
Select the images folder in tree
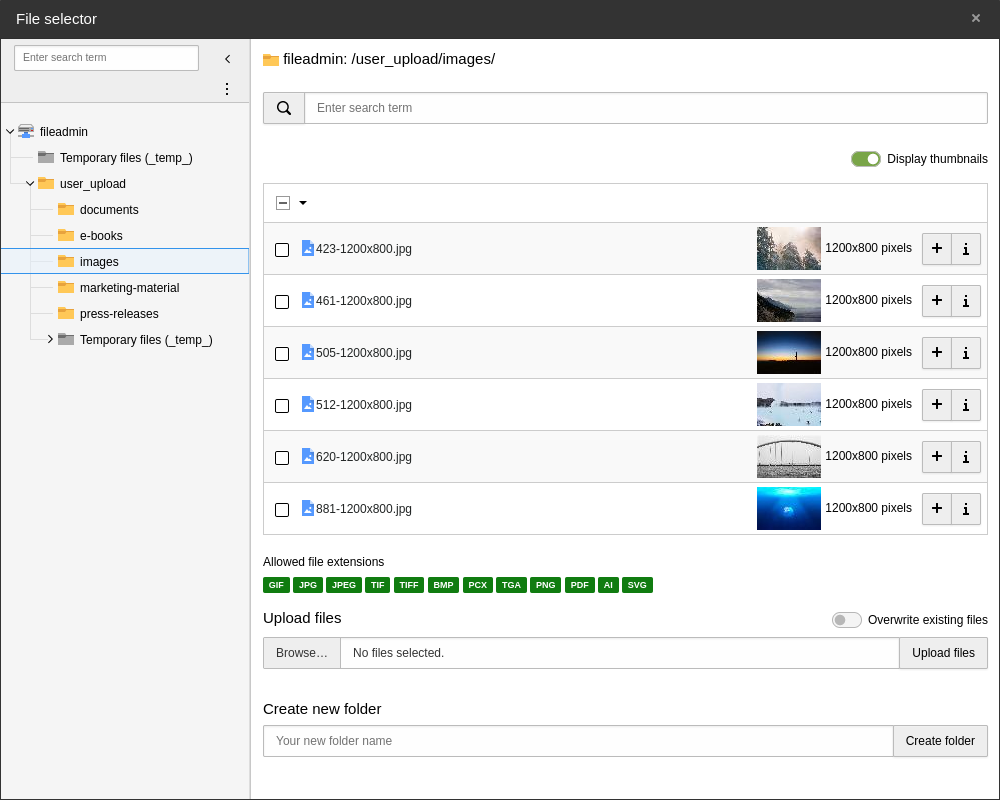[x=125, y=262]
